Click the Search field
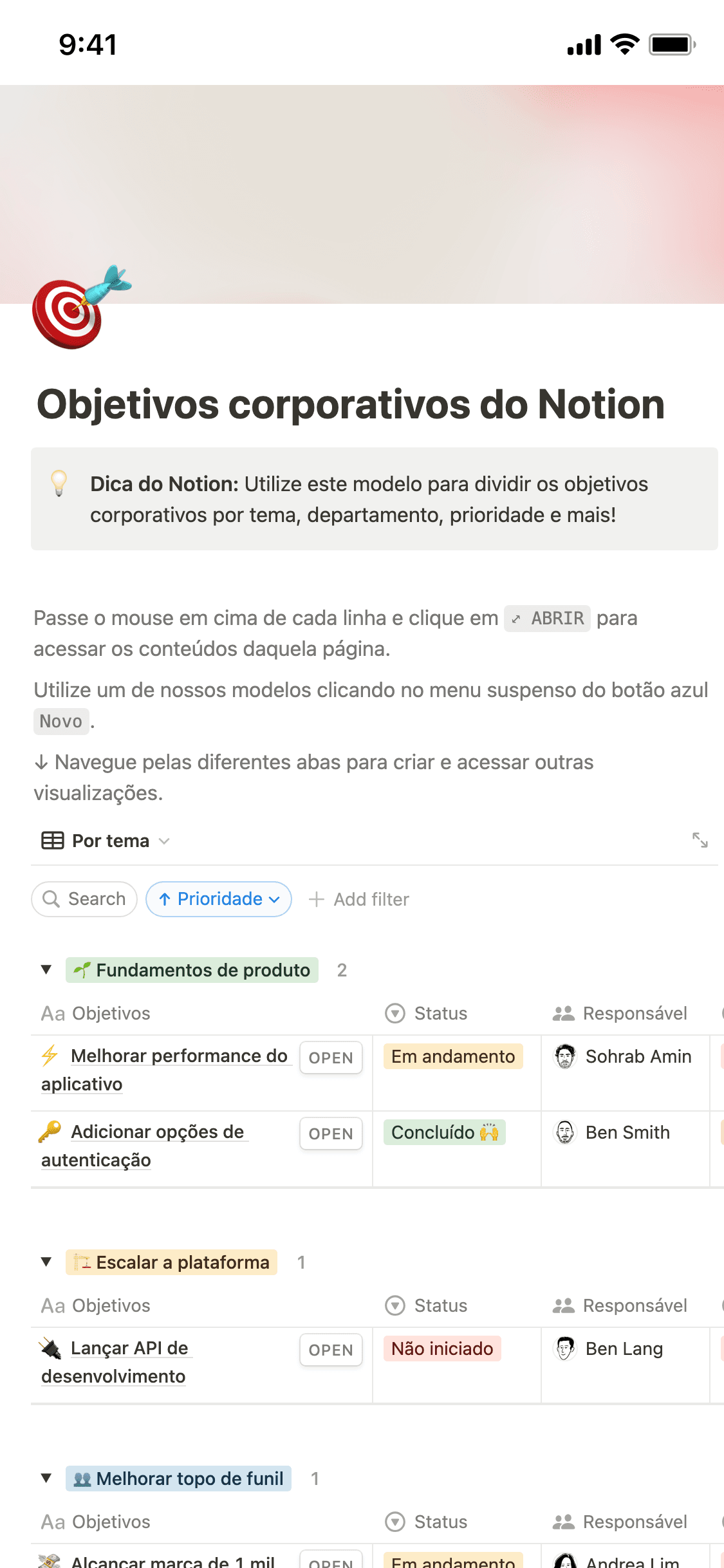The image size is (724, 1568). click(x=84, y=899)
